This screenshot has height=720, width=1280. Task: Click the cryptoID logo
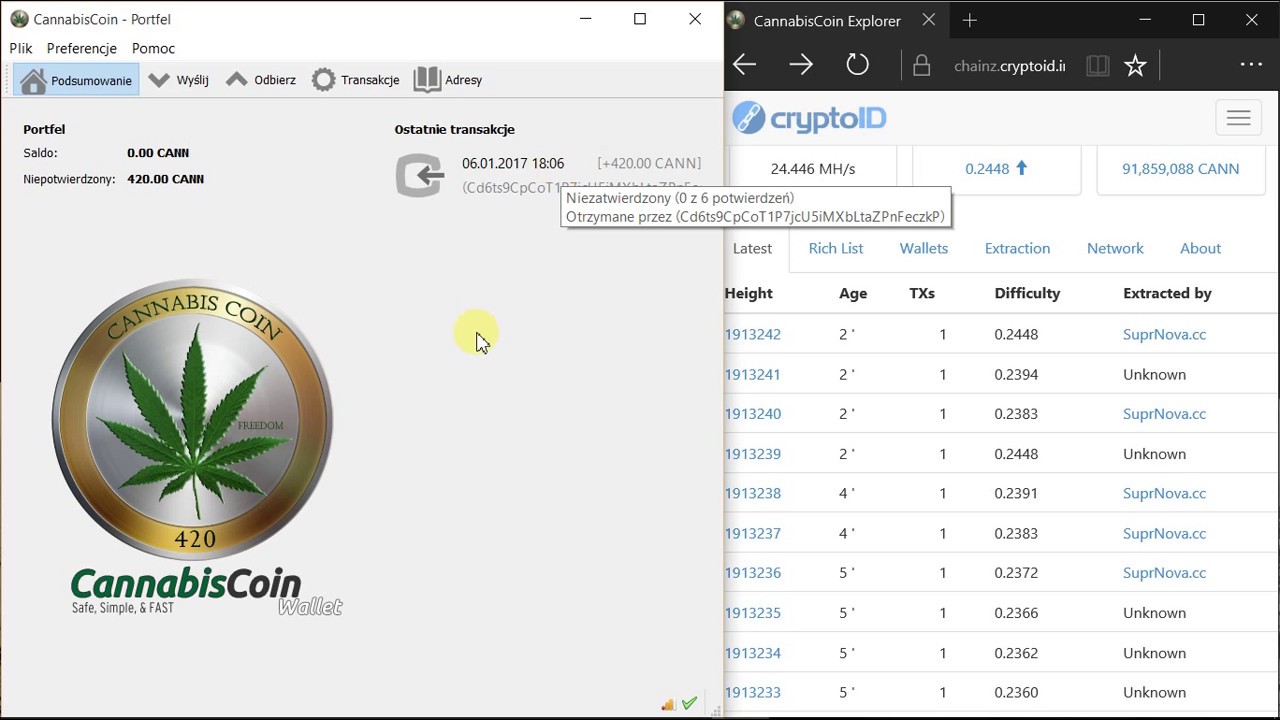[x=809, y=118]
